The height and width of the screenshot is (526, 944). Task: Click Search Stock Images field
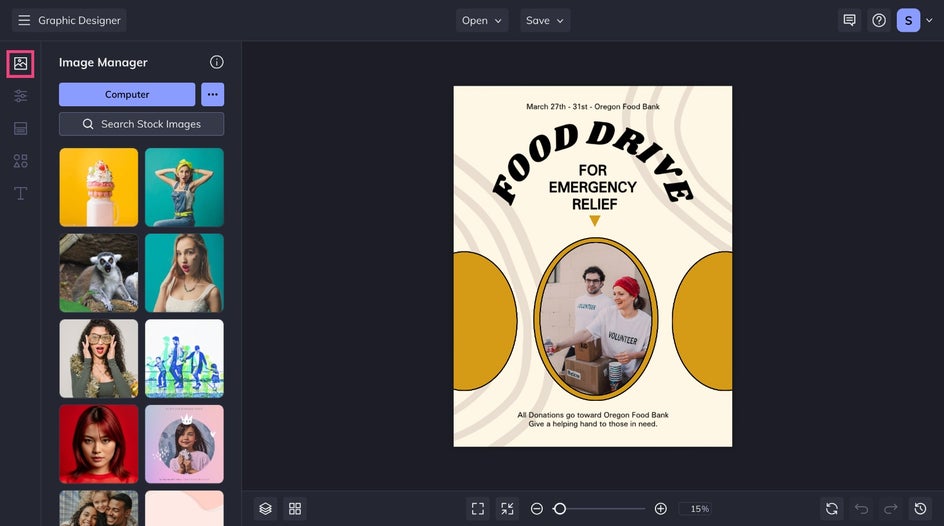pyautogui.click(x=141, y=124)
